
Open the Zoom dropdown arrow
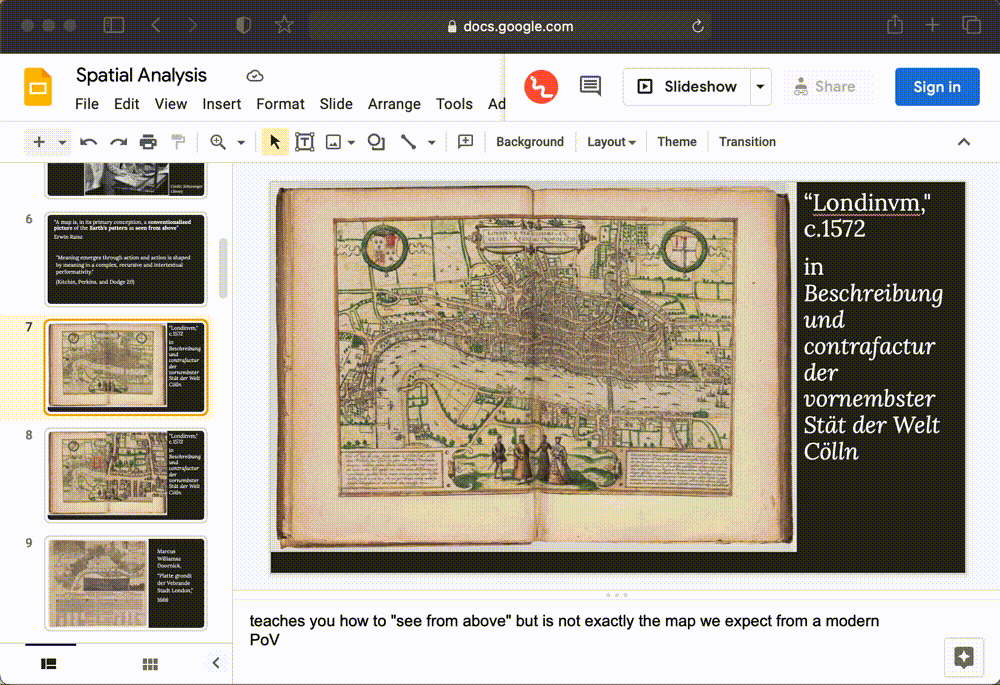point(241,142)
